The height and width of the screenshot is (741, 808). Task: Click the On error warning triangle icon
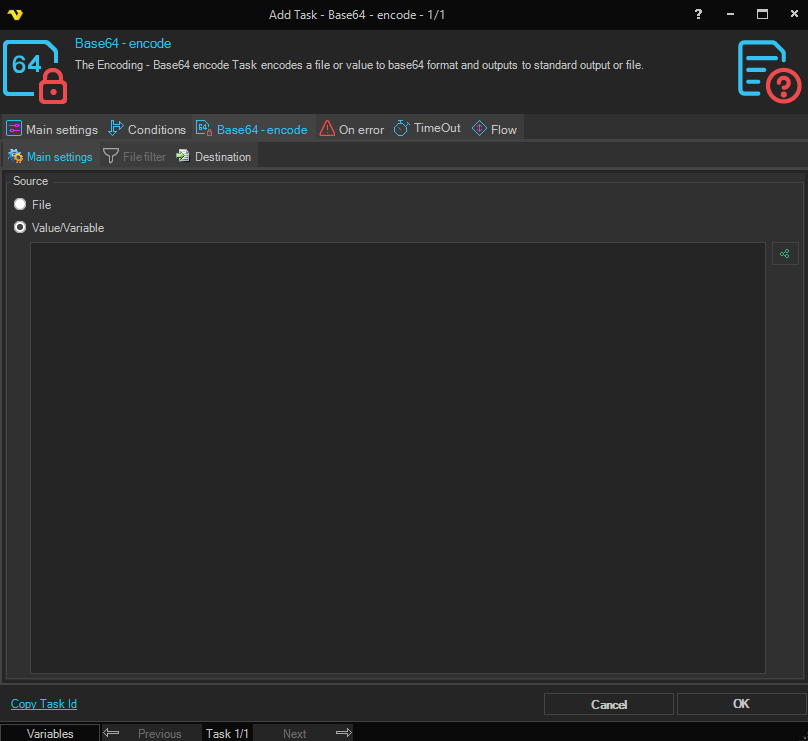327,129
